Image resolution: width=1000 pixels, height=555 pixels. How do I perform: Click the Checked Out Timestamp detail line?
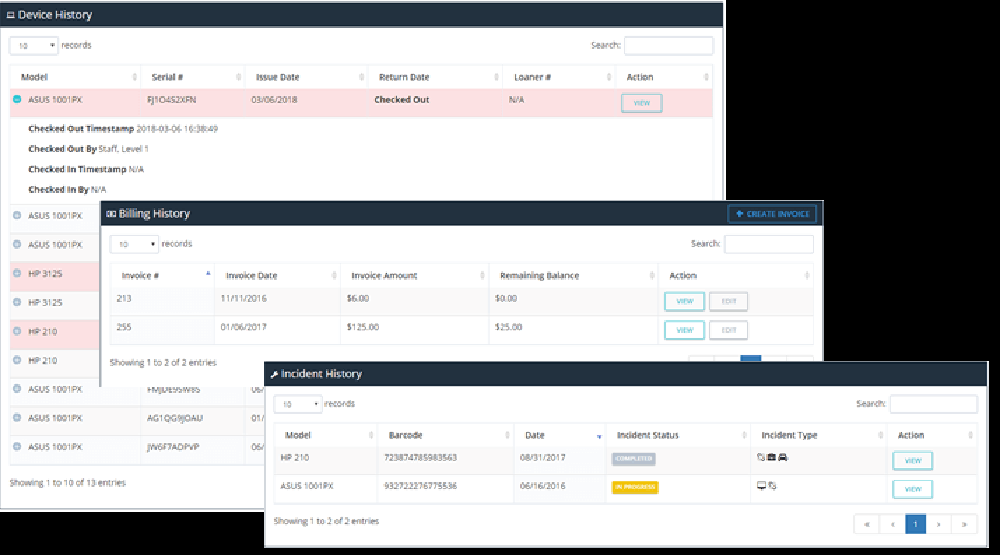click(123, 129)
